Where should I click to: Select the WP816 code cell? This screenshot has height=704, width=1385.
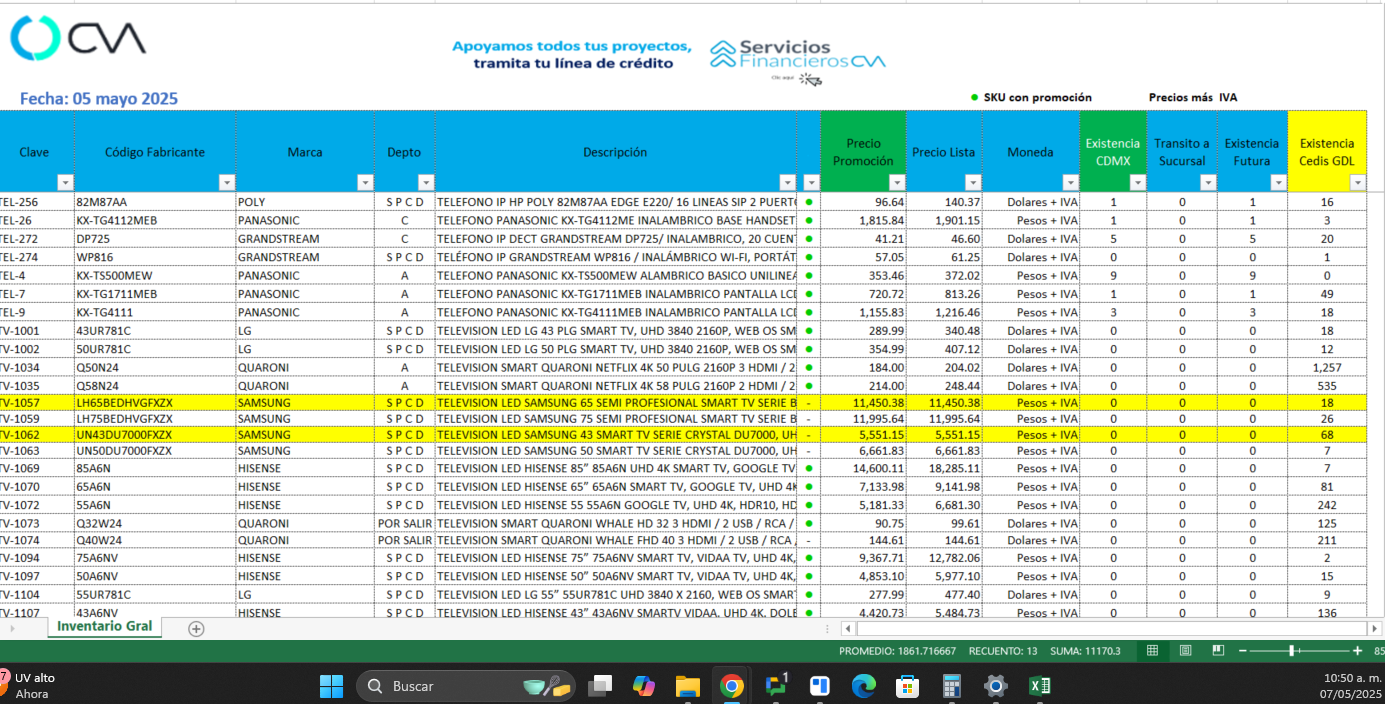pyautogui.click(x=155, y=257)
